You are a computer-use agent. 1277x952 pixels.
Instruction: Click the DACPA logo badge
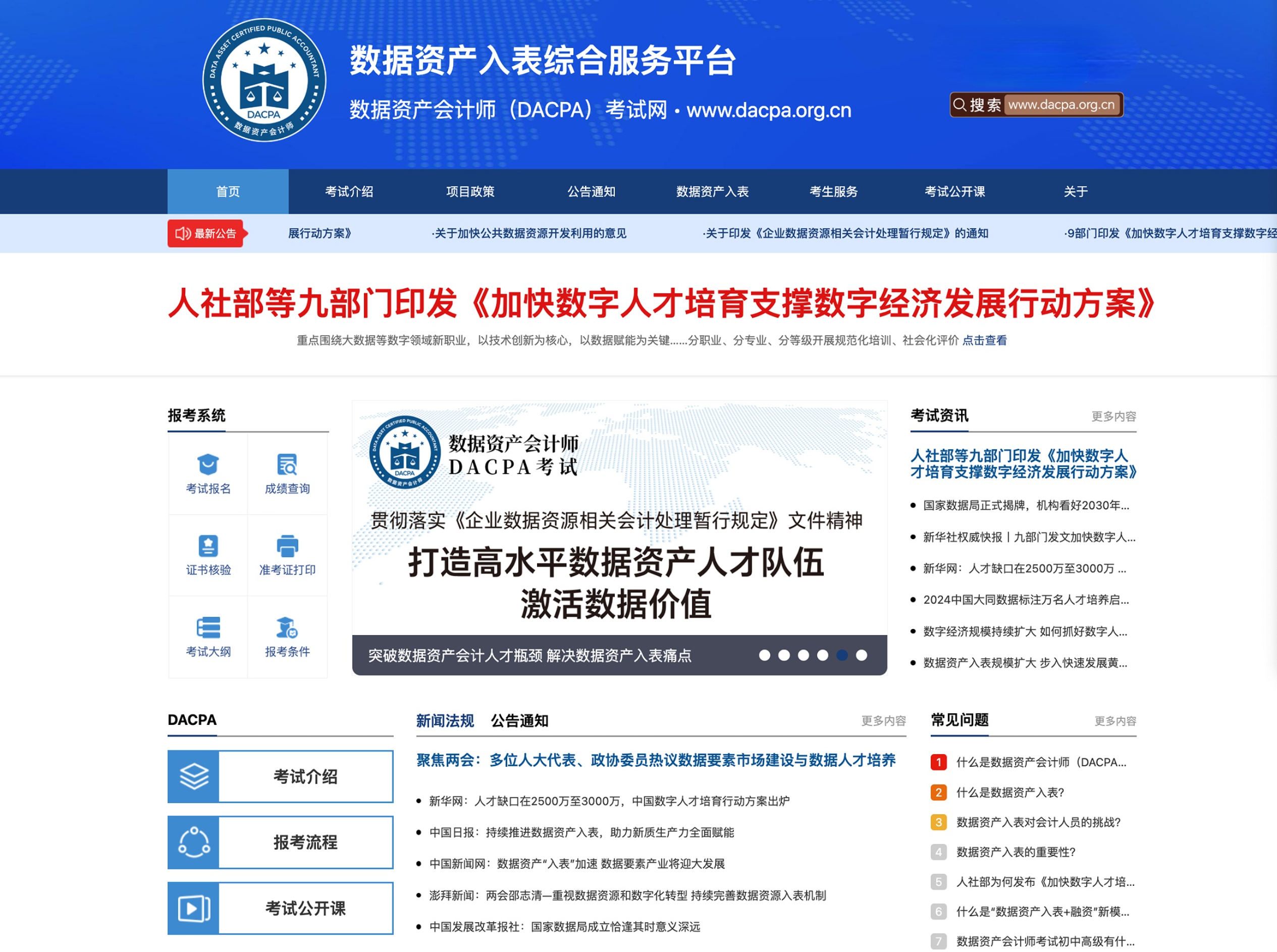click(263, 81)
